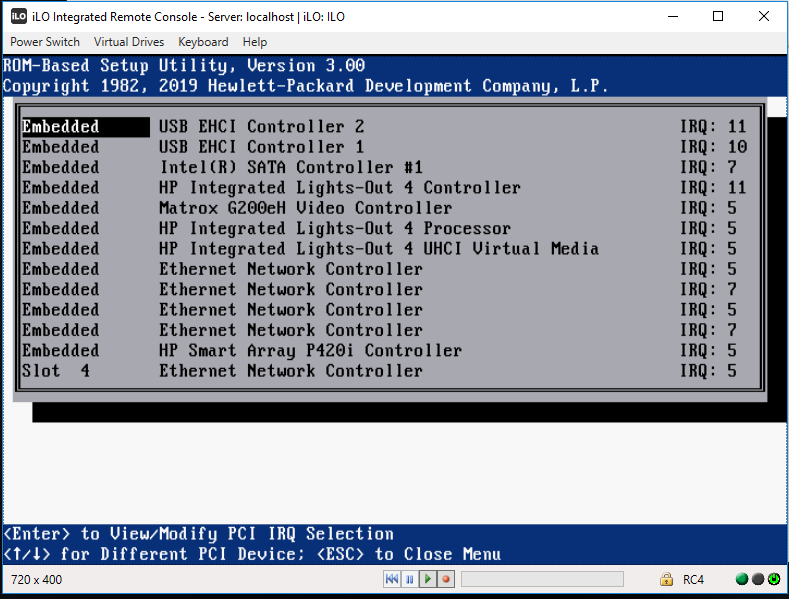Click the IRQ: 10 value

point(714,147)
